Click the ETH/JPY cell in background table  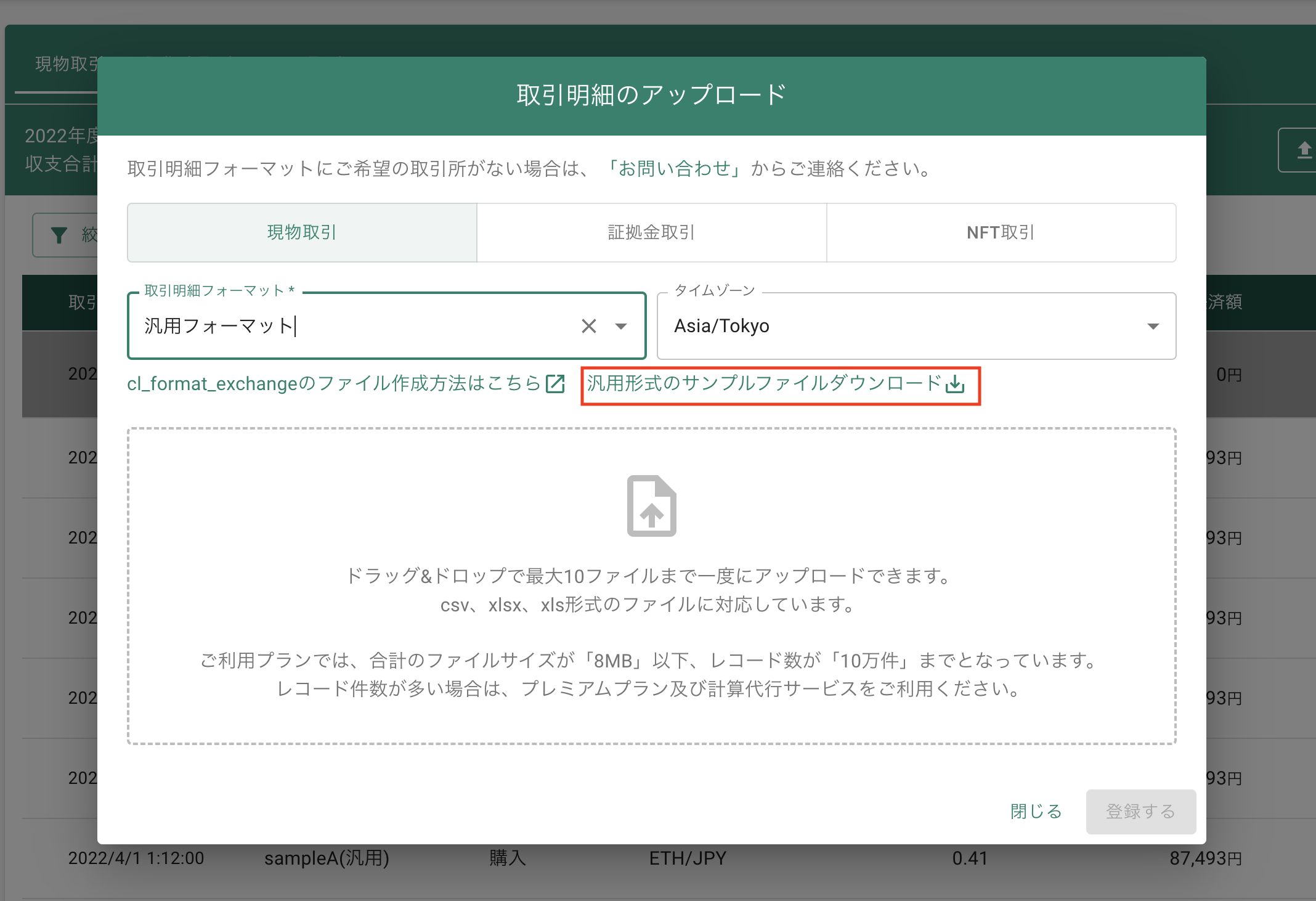coord(688,858)
